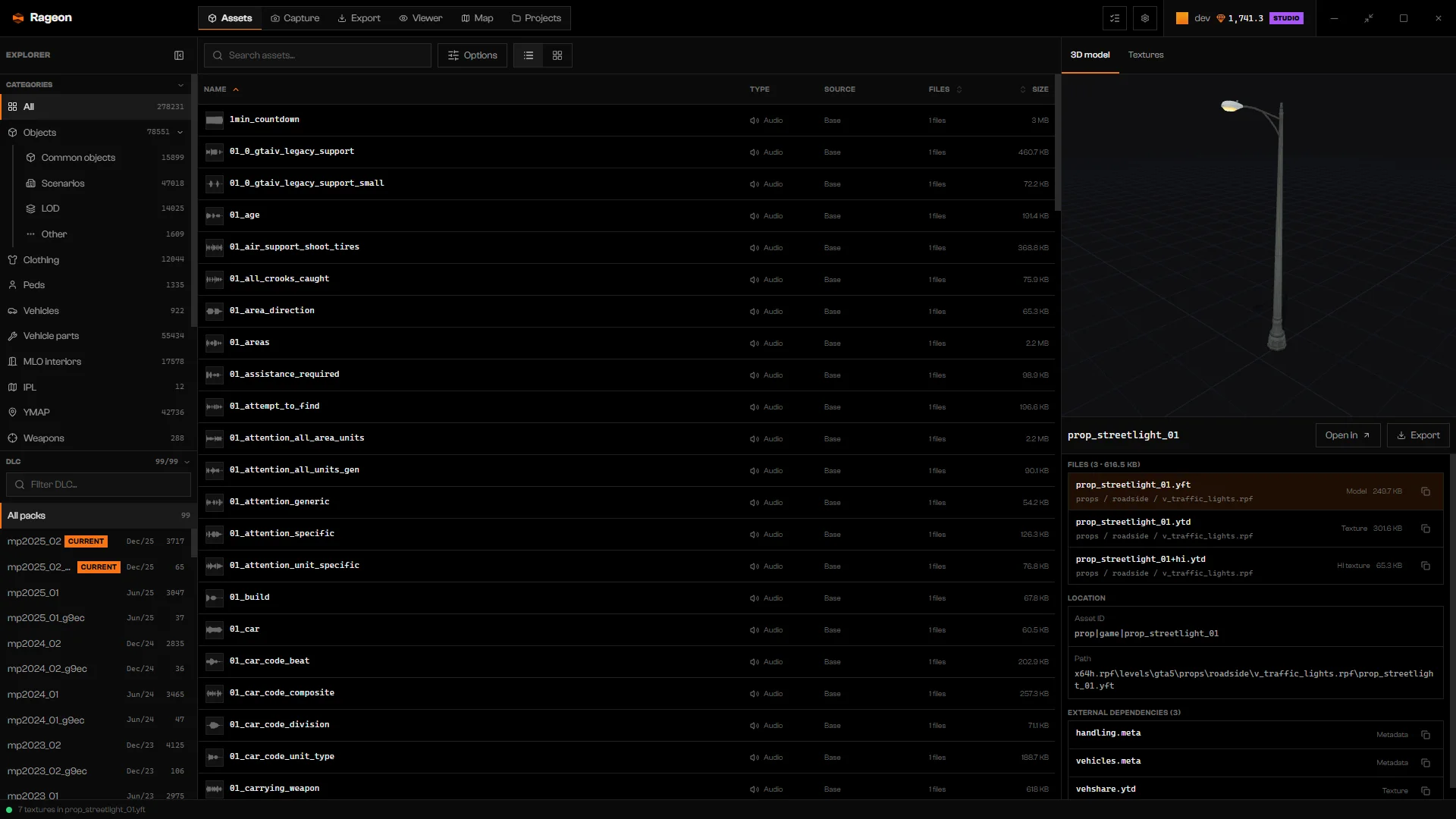The width and height of the screenshot is (1456, 819).
Task: Click the Peds category person icon
Action: tap(12, 285)
